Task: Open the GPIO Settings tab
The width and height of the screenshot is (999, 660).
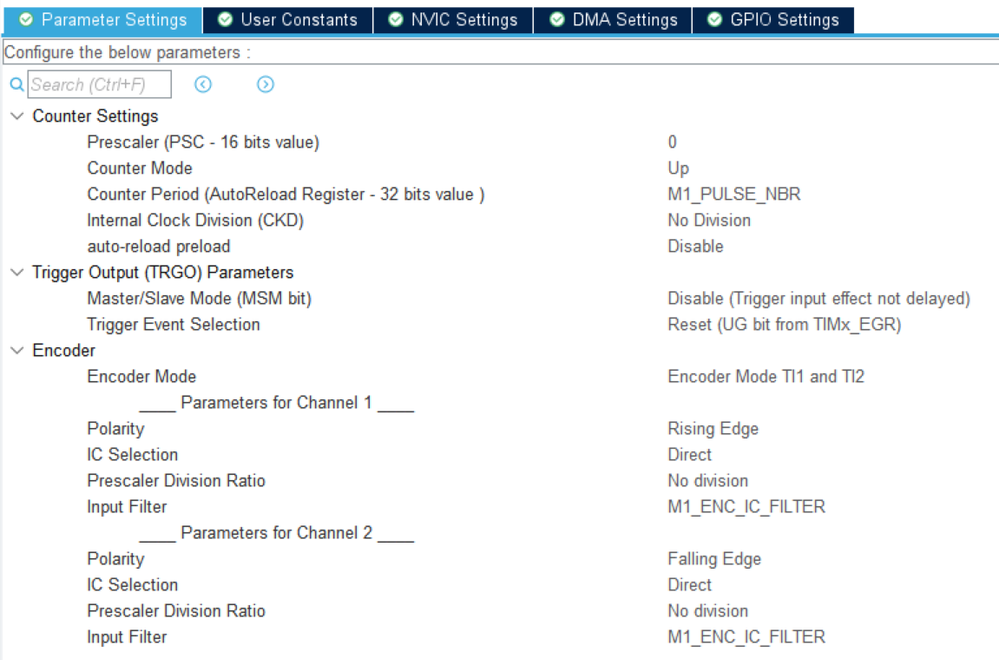Action: pos(773,20)
